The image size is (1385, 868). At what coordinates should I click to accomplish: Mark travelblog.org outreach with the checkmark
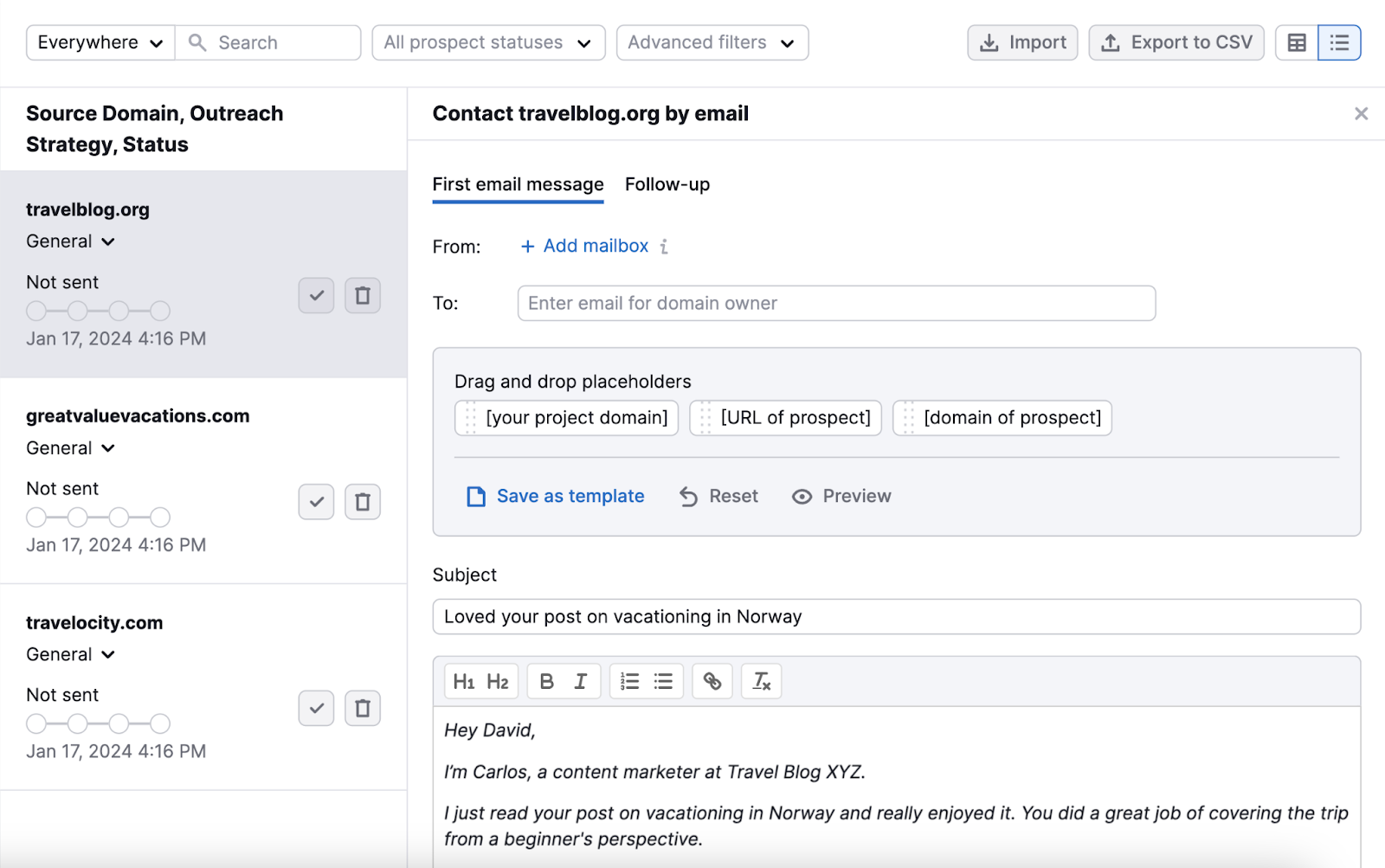point(316,295)
